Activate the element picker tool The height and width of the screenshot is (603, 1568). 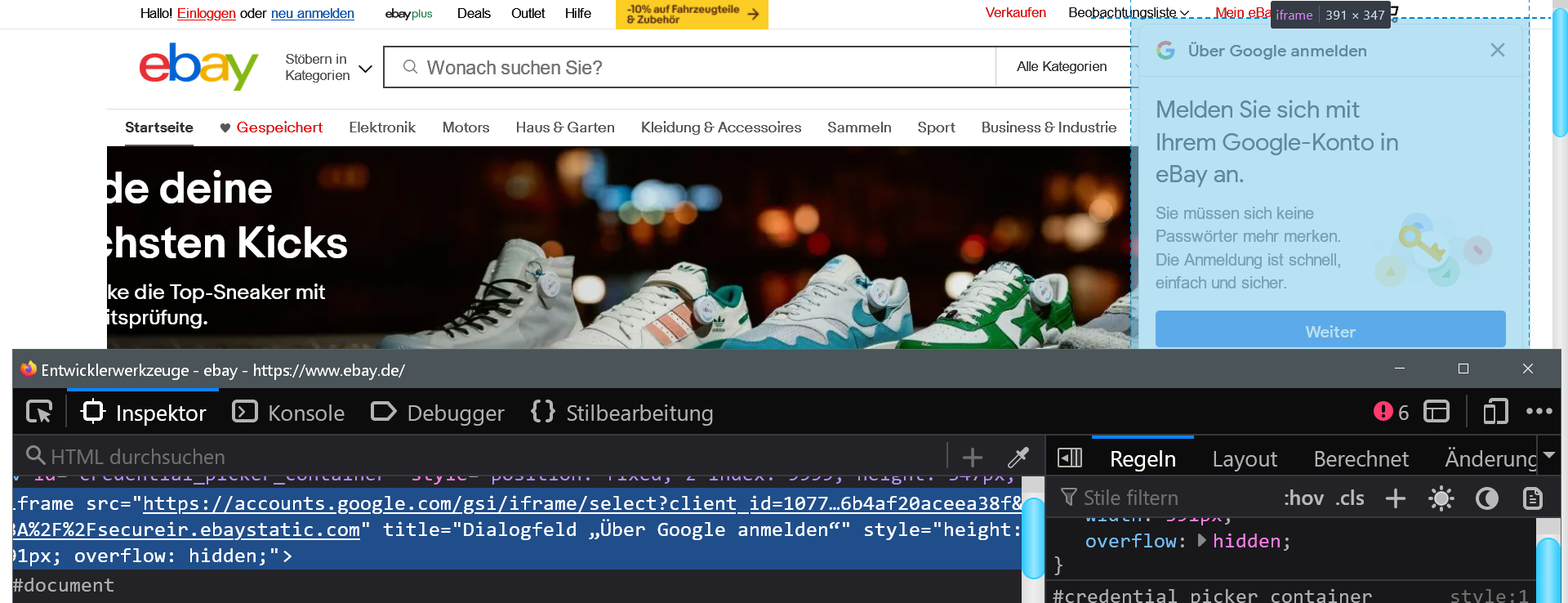(39, 412)
